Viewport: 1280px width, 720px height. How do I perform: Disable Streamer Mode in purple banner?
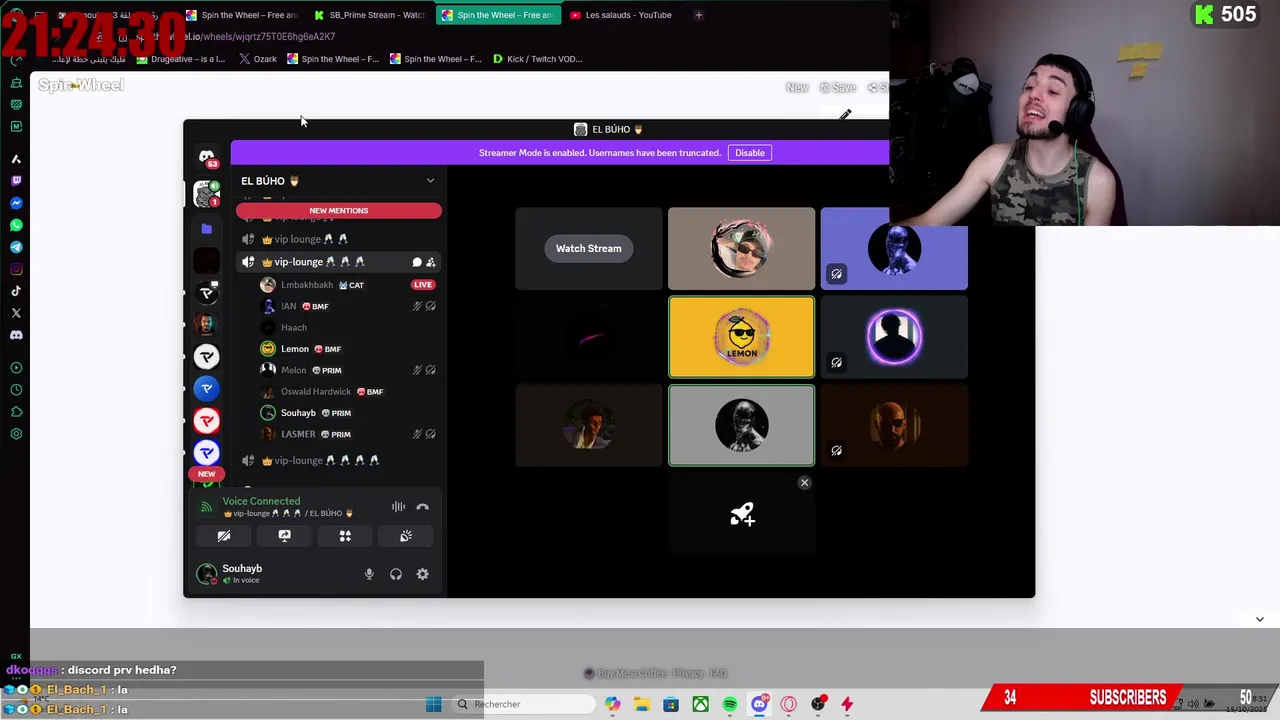tap(750, 153)
